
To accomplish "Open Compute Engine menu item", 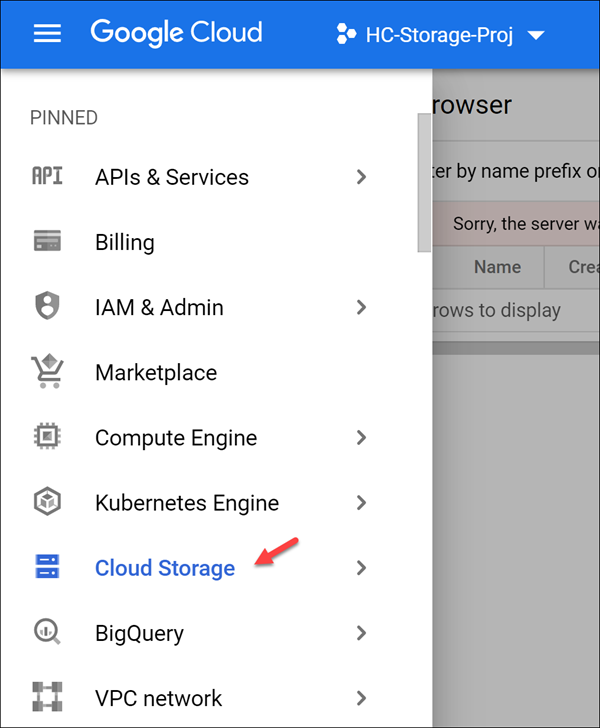I will [176, 438].
